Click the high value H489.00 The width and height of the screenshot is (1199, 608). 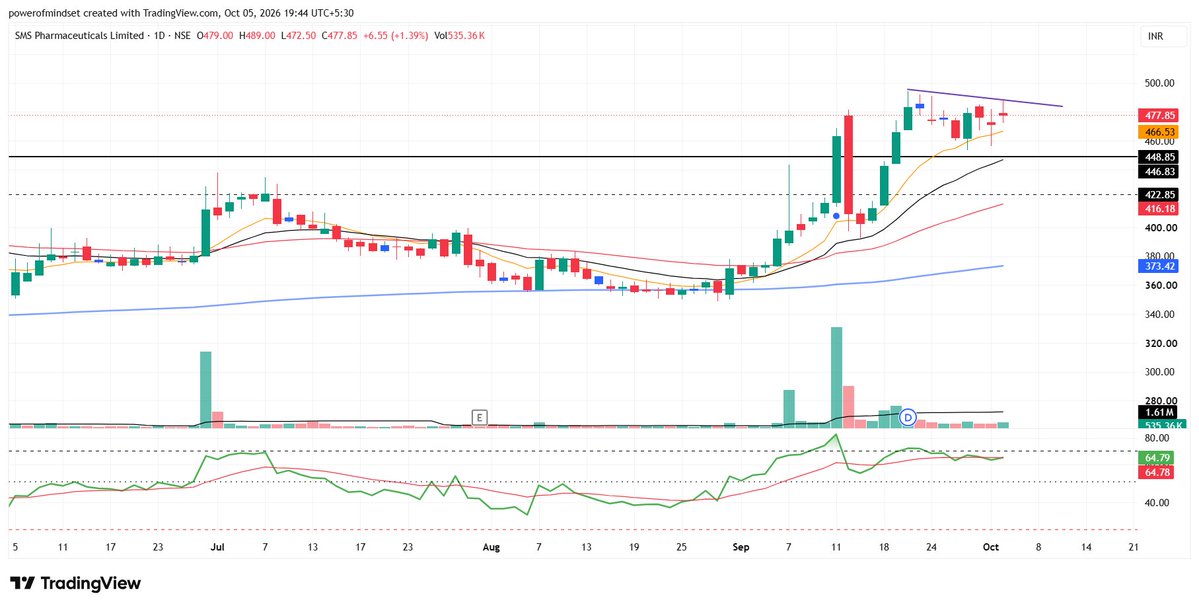coord(258,35)
